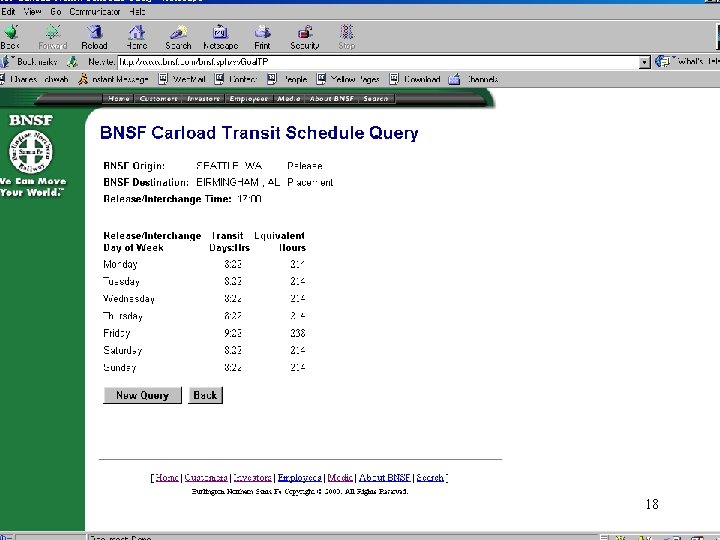Open Contact personal toolbar shortcut
The height and width of the screenshot is (540, 720).
click(236, 79)
